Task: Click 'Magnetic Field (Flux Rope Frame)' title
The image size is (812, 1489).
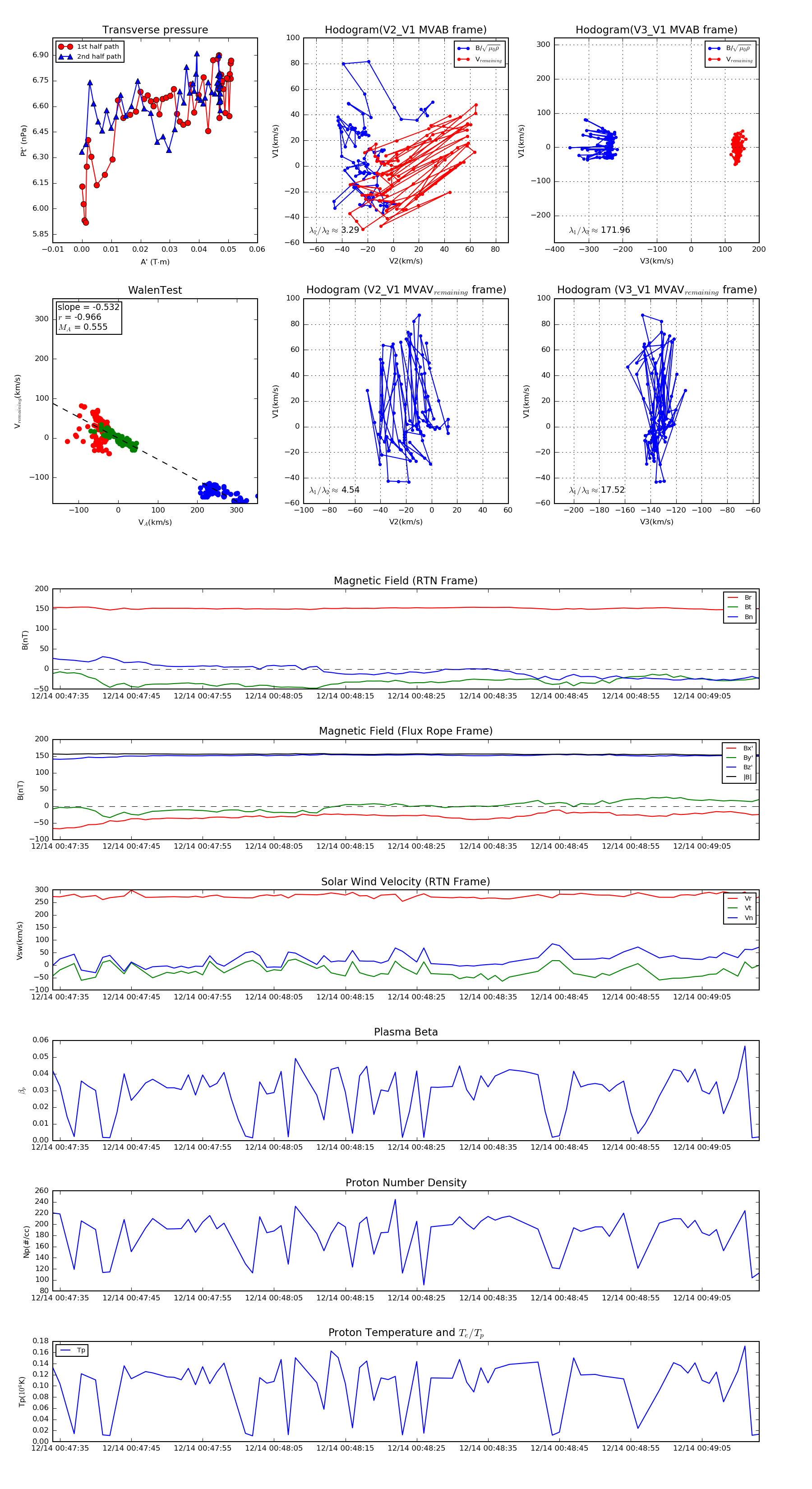Action: tap(406, 731)
